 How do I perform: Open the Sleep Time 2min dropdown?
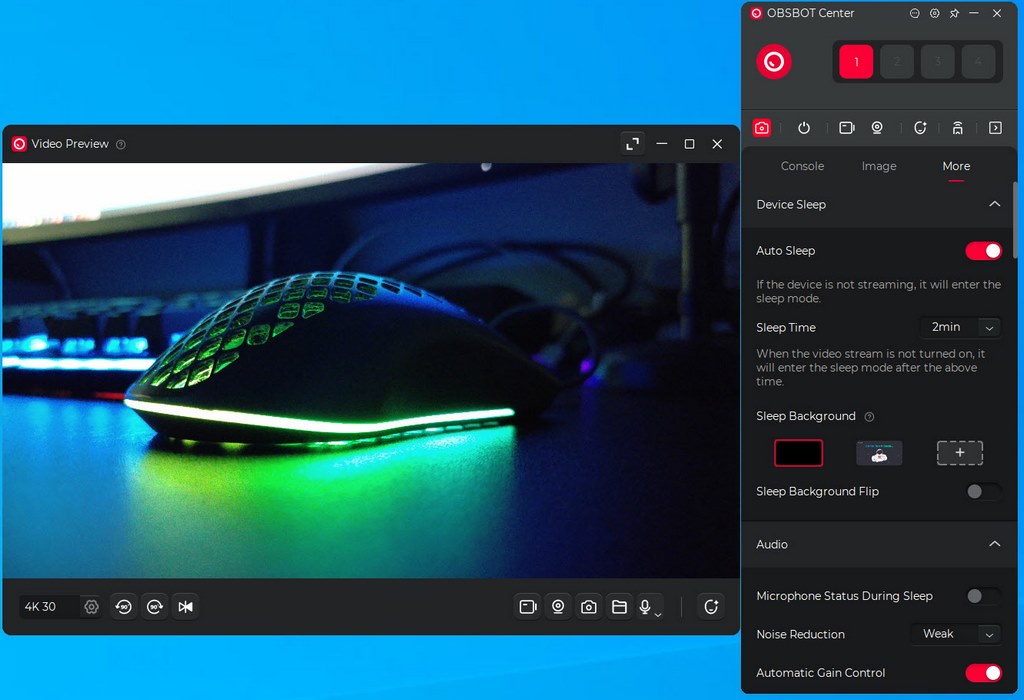[x=960, y=327]
